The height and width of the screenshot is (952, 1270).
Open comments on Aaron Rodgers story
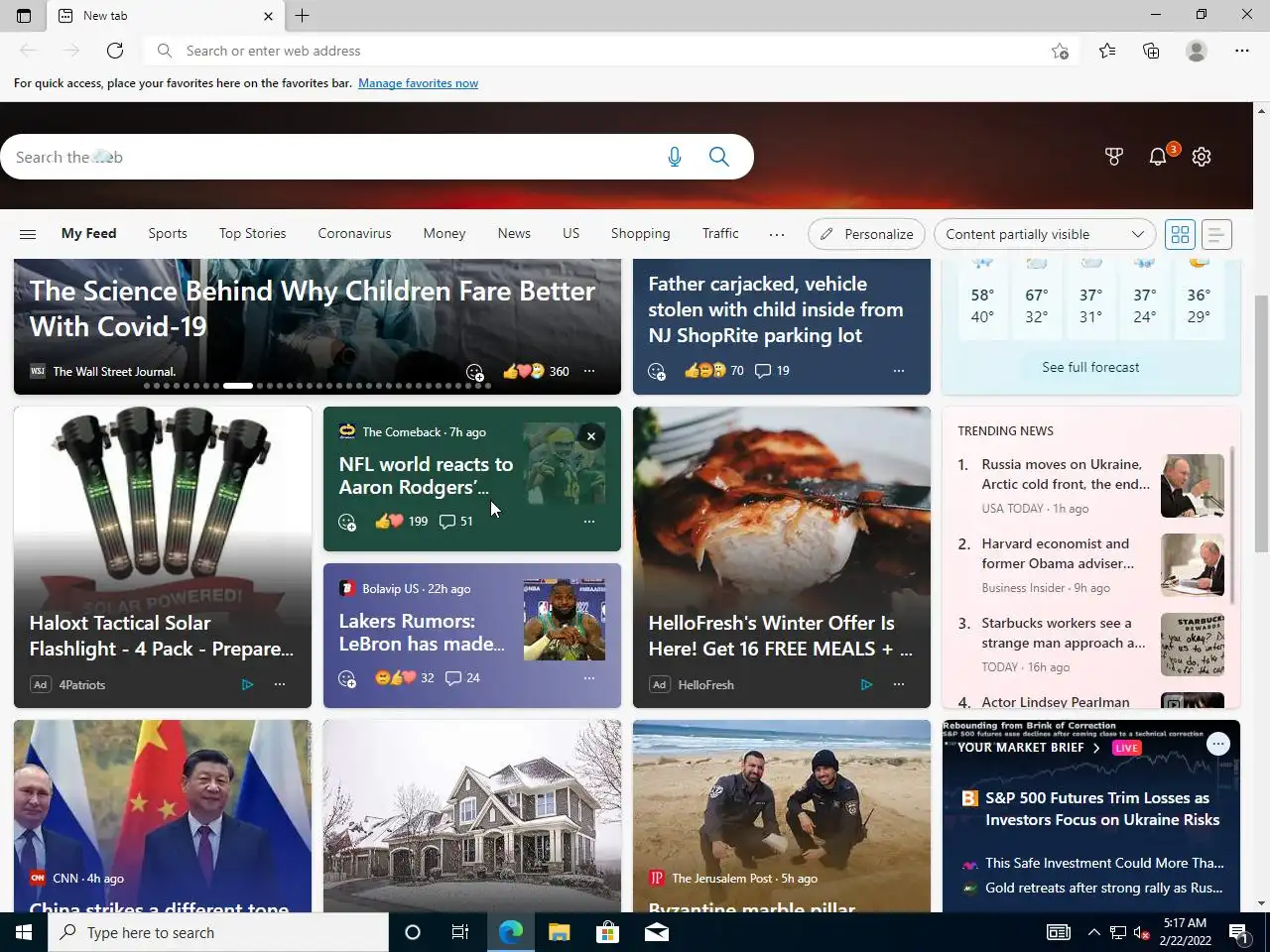click(x=456, y=522)
